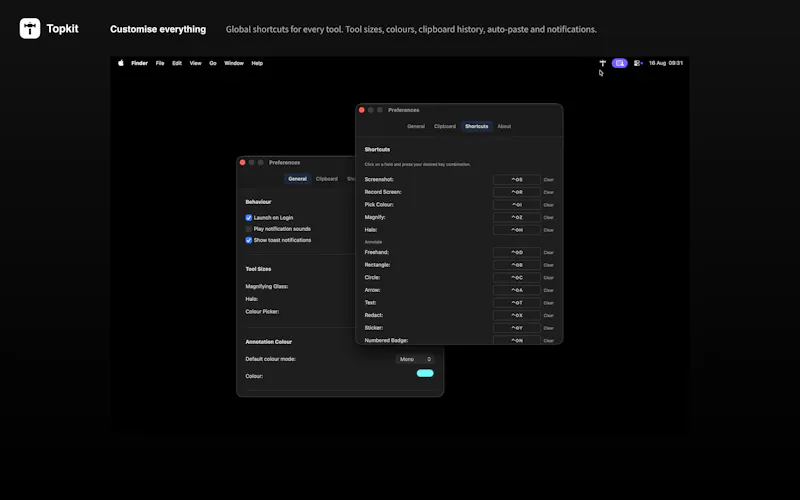Click the purple screen sharing indicator
Image resolution: width=800 pixels, height=500 pixels.
(619, 63)
